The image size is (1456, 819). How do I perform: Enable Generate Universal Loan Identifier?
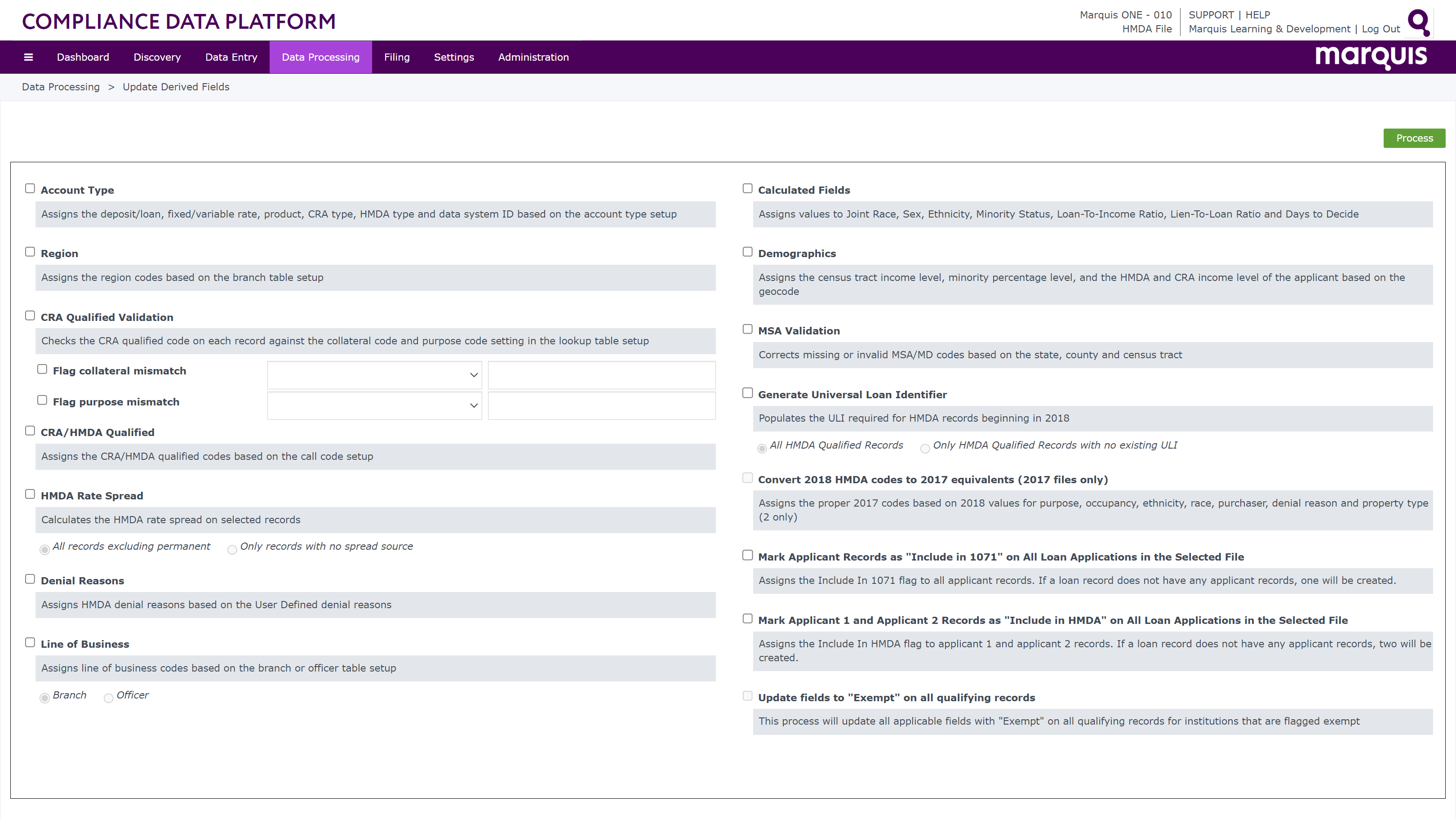[747, 392]
